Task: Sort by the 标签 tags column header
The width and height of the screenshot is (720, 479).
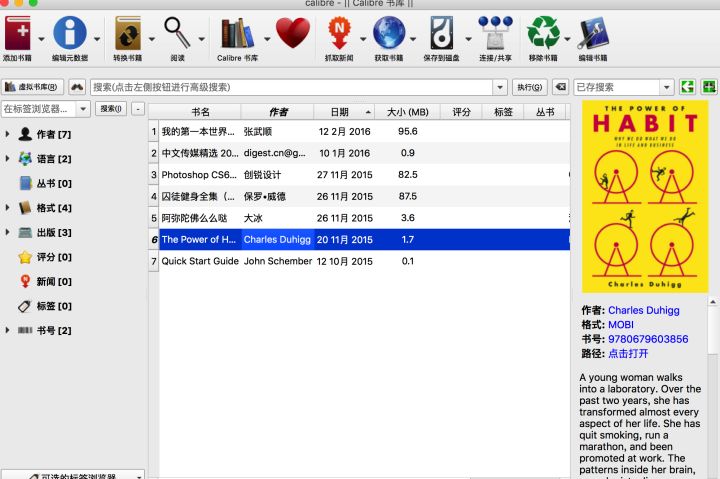Action: (503, 112)
